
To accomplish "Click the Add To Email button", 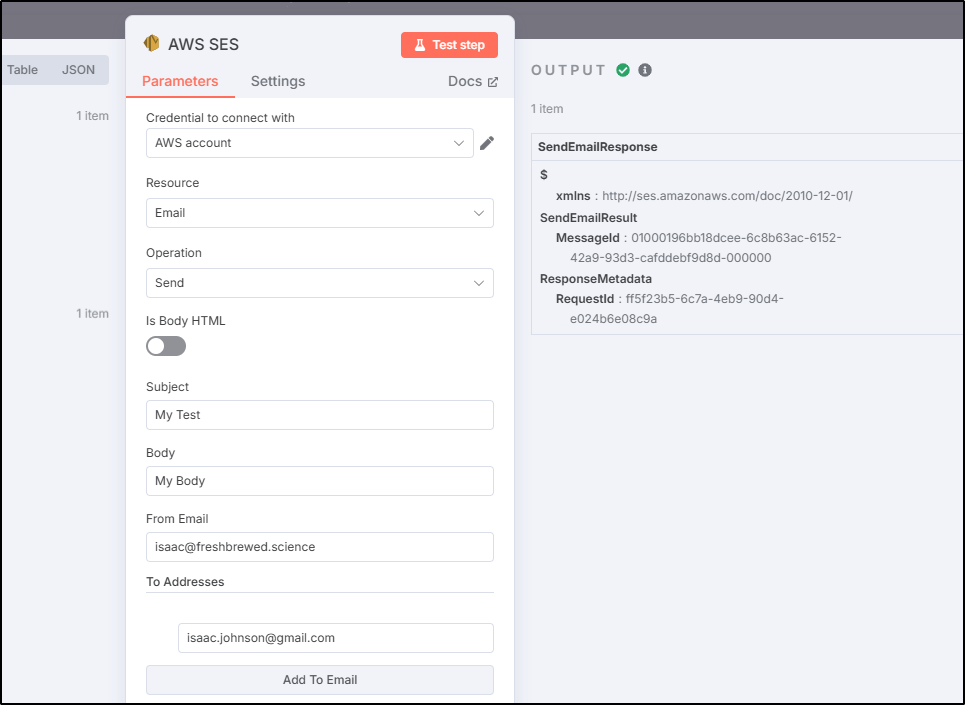I will pos(319,680).
